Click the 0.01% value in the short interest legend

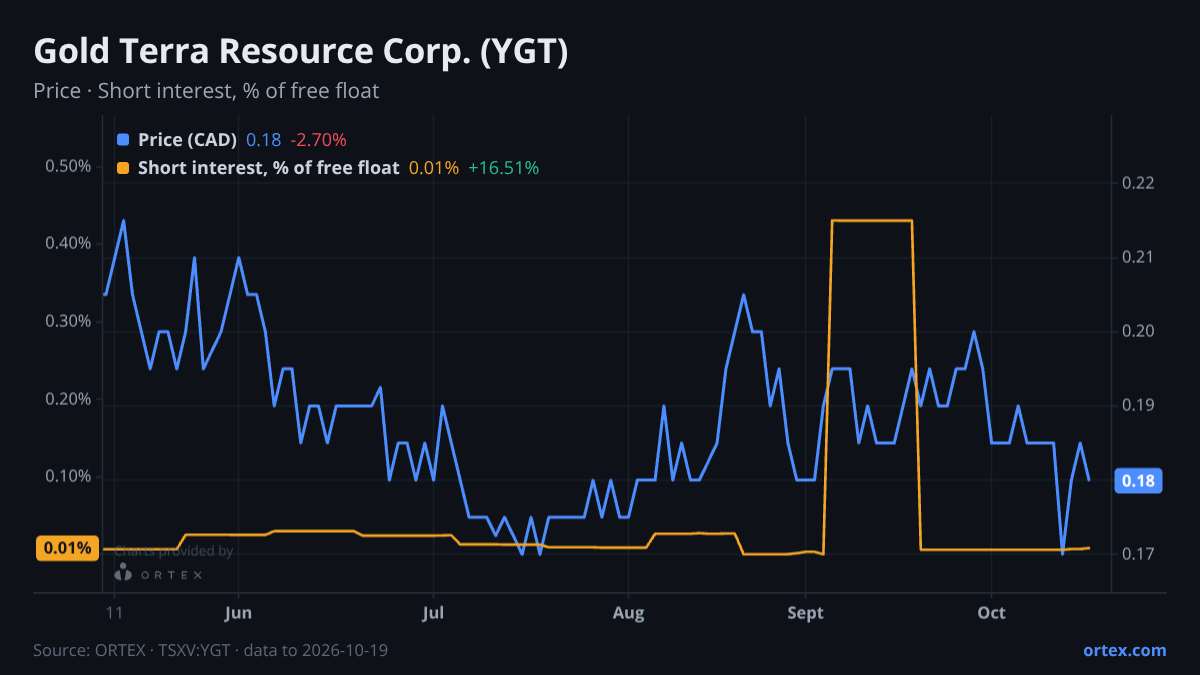coord(434,168)
